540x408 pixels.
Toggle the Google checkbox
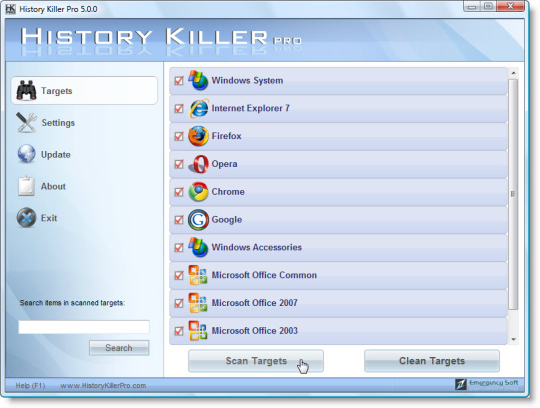tap(179, 220)
